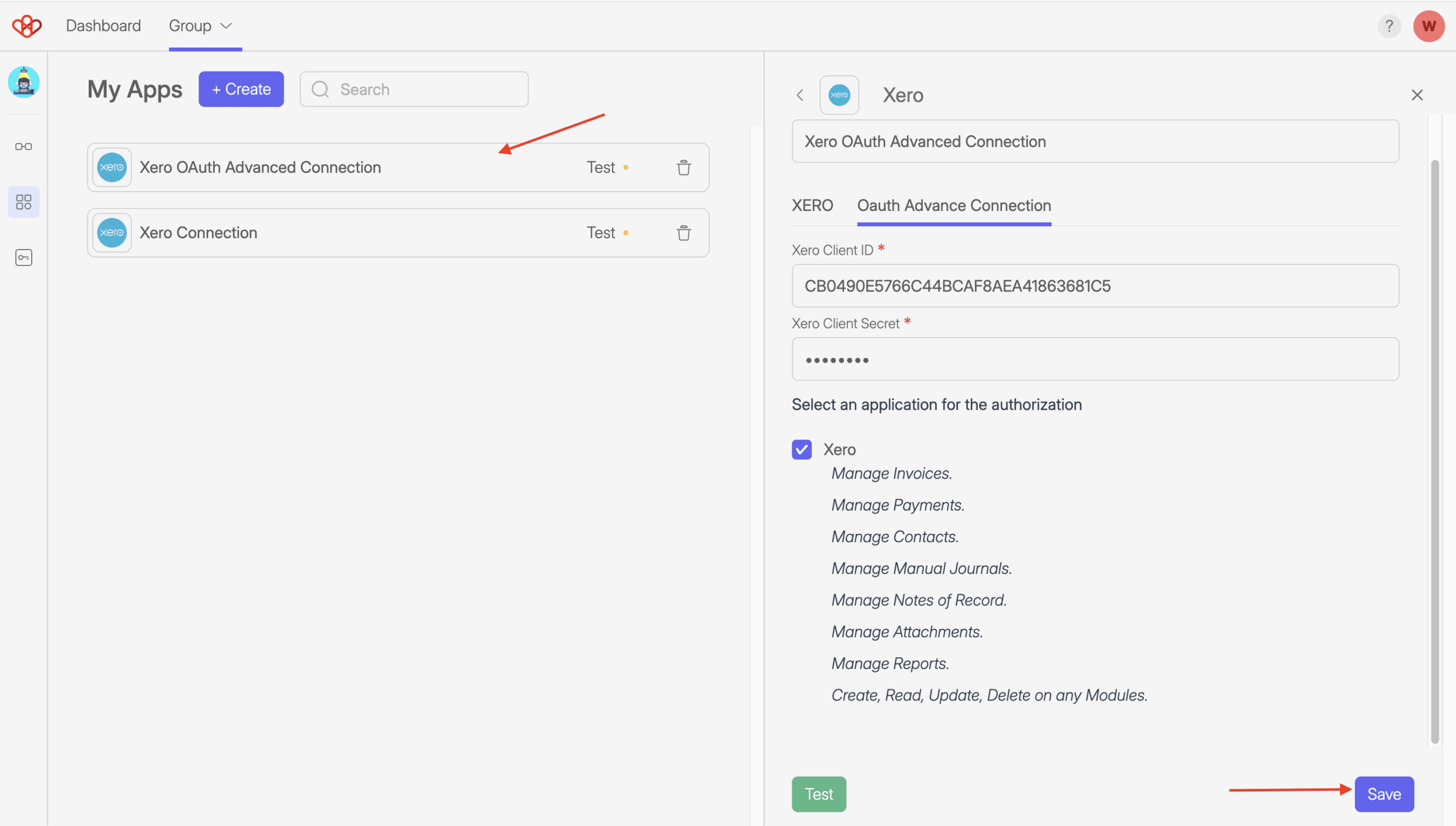Viewport: 1456px width, 826px height.
Task: Click Test status on Xero OAuth Advanced Connection row
Action: [x=607, y=168]
